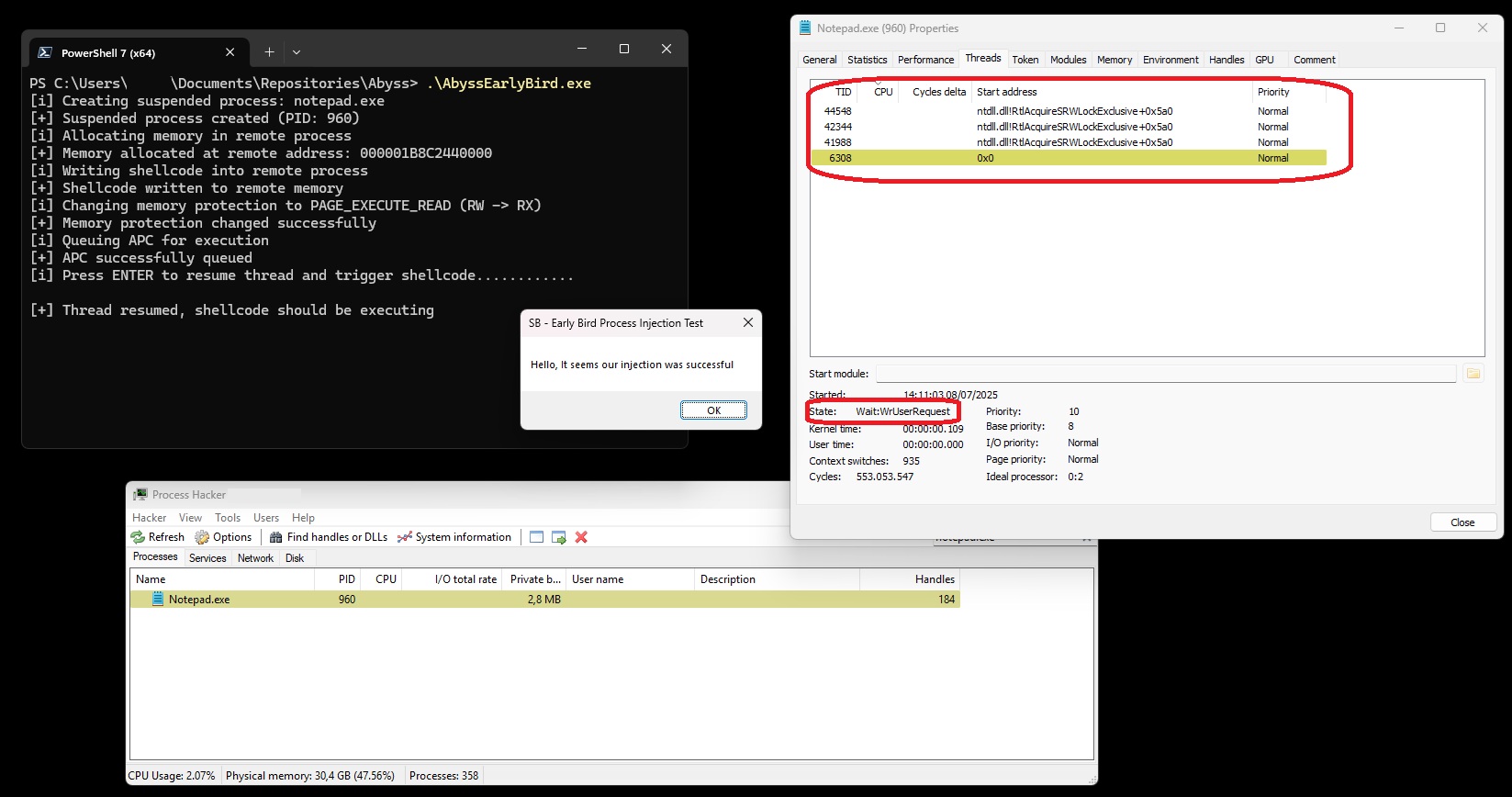Viewport: 1512px width, 797px height.
Task: Open the View menu
Action: click(190, 518)
